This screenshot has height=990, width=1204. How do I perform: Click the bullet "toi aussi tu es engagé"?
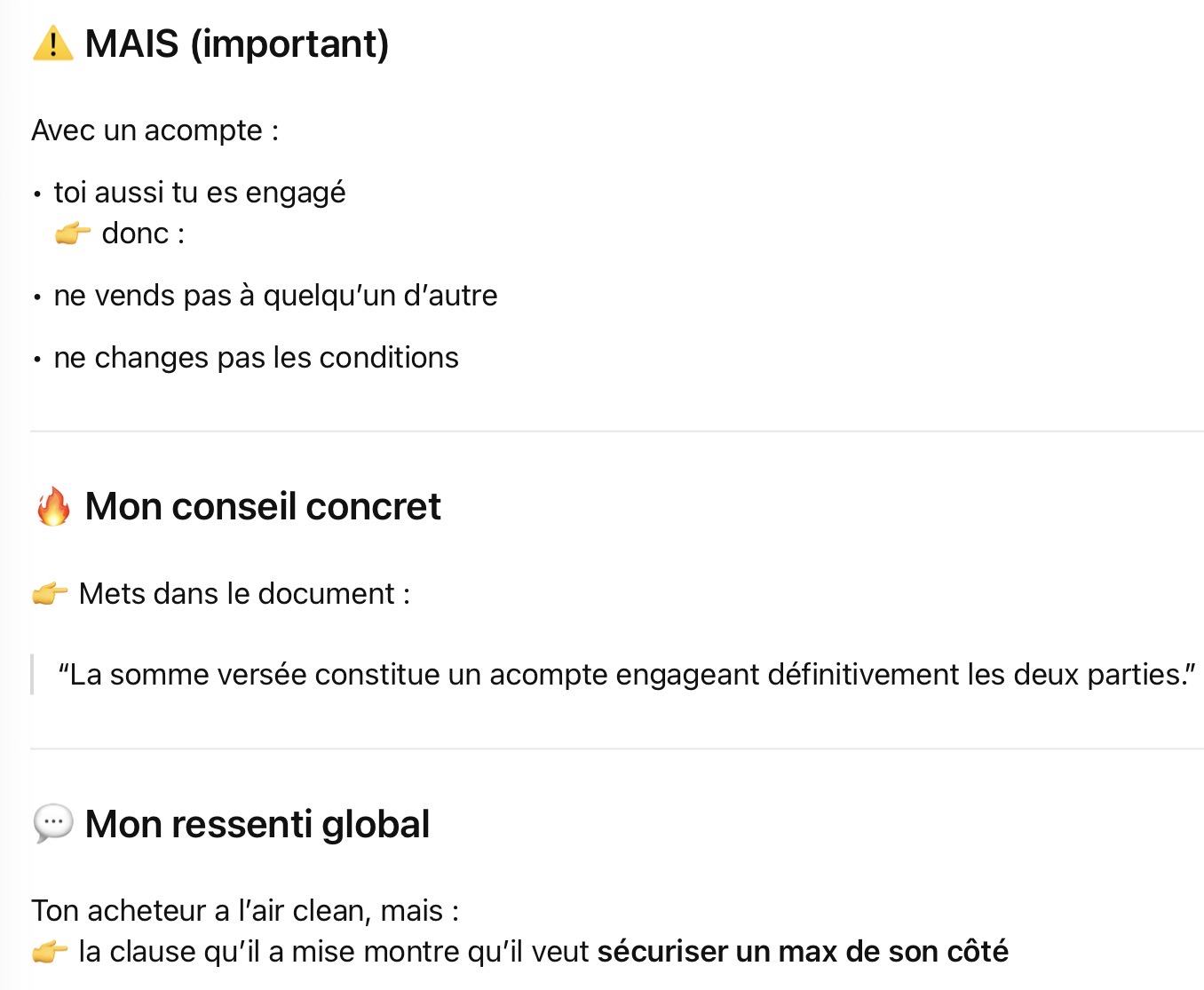pyautogui.click(x=200, y=193)
